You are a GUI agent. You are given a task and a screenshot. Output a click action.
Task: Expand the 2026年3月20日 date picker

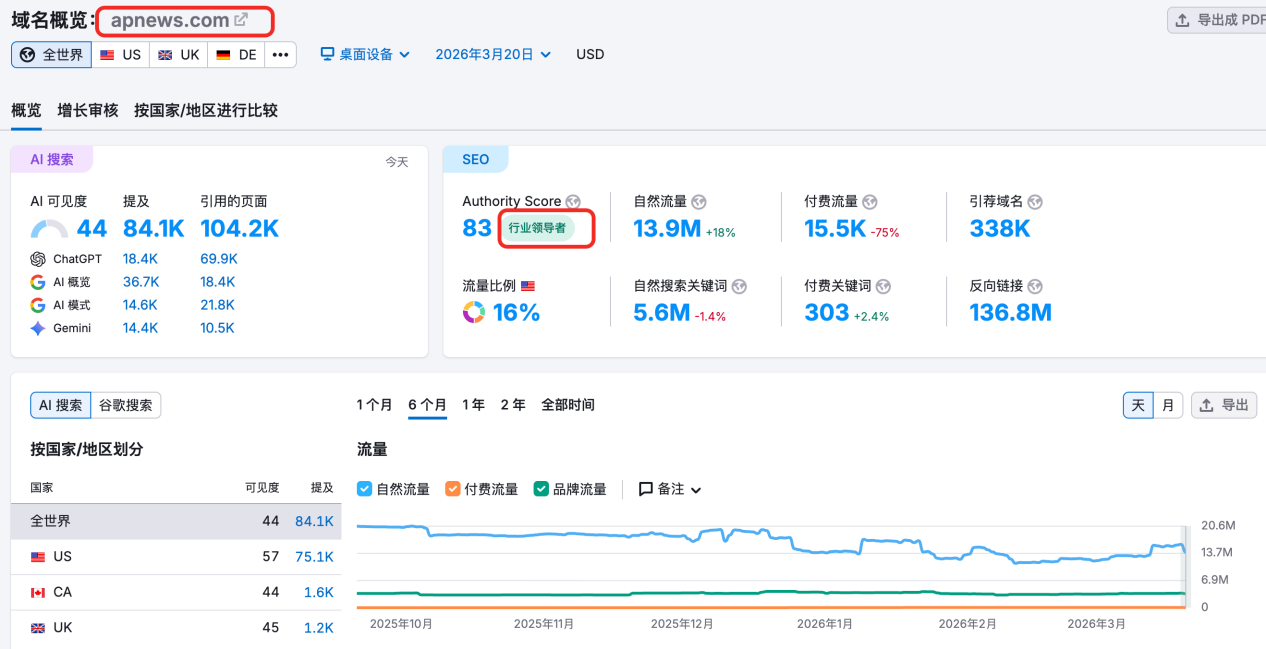(x=492, y=54)
